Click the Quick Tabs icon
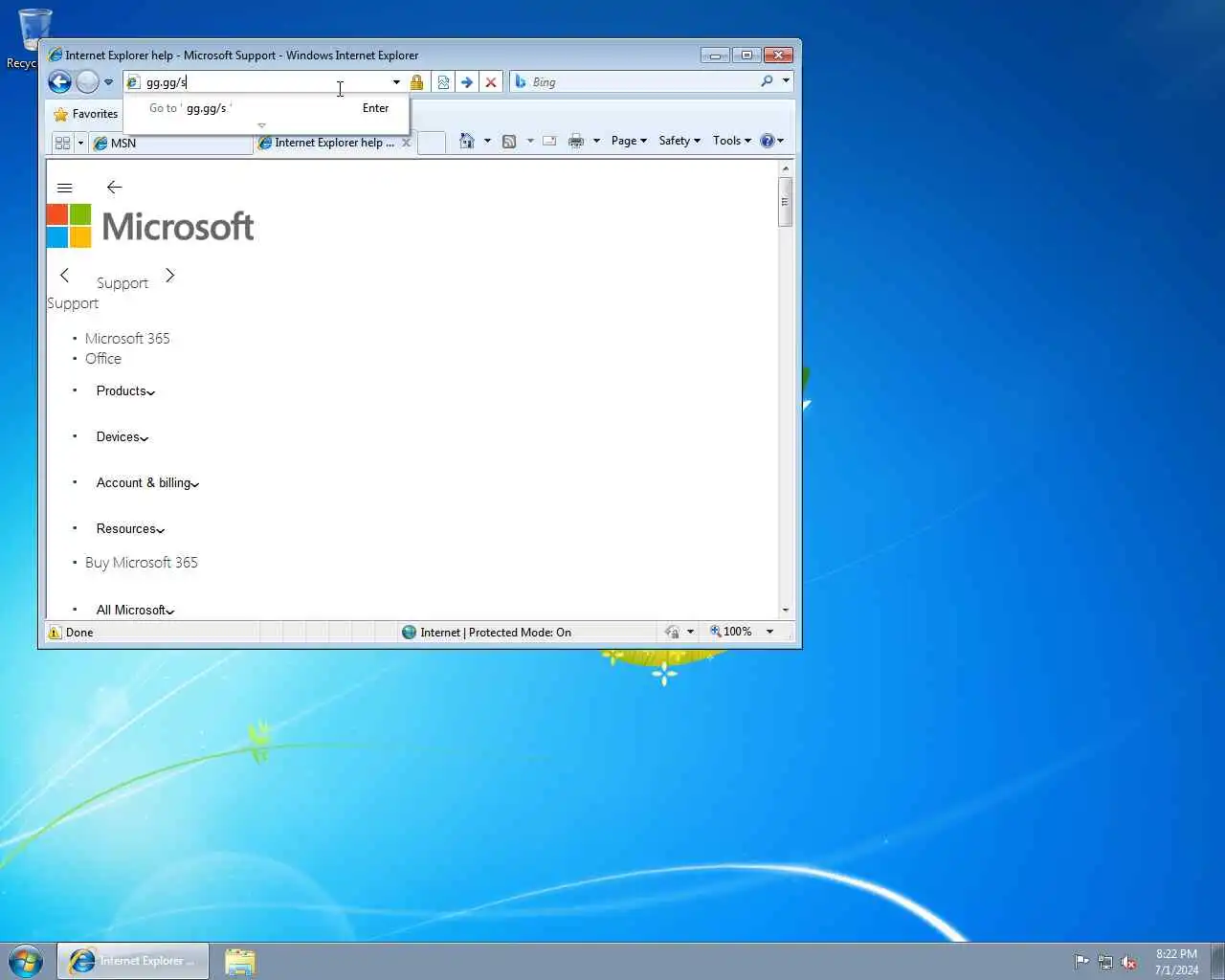 [63, 143]
